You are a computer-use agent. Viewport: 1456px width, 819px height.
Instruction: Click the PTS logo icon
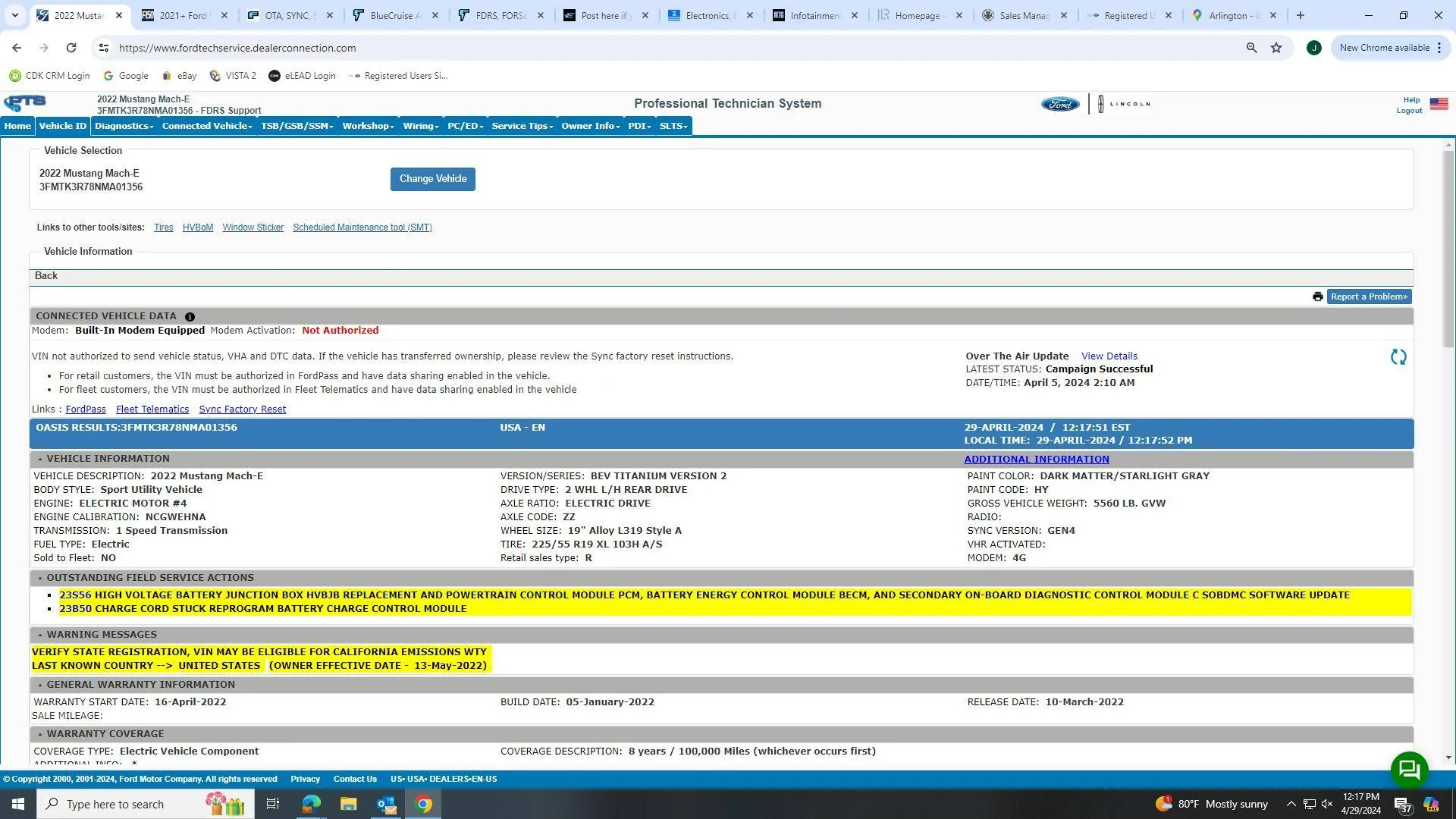tap(25, 103)
